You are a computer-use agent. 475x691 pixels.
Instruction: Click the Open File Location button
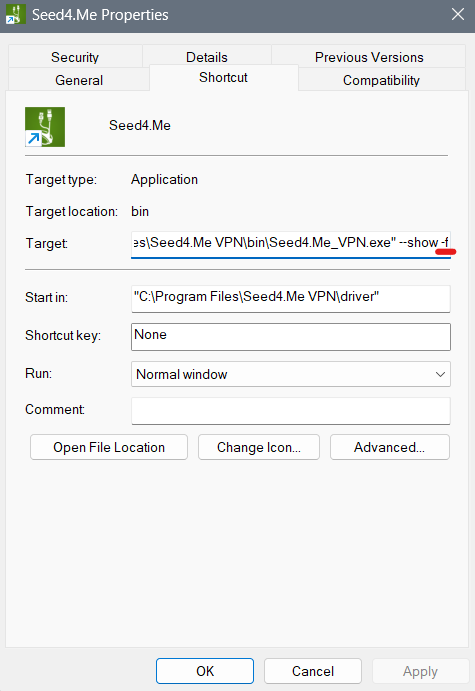(109, 447)
